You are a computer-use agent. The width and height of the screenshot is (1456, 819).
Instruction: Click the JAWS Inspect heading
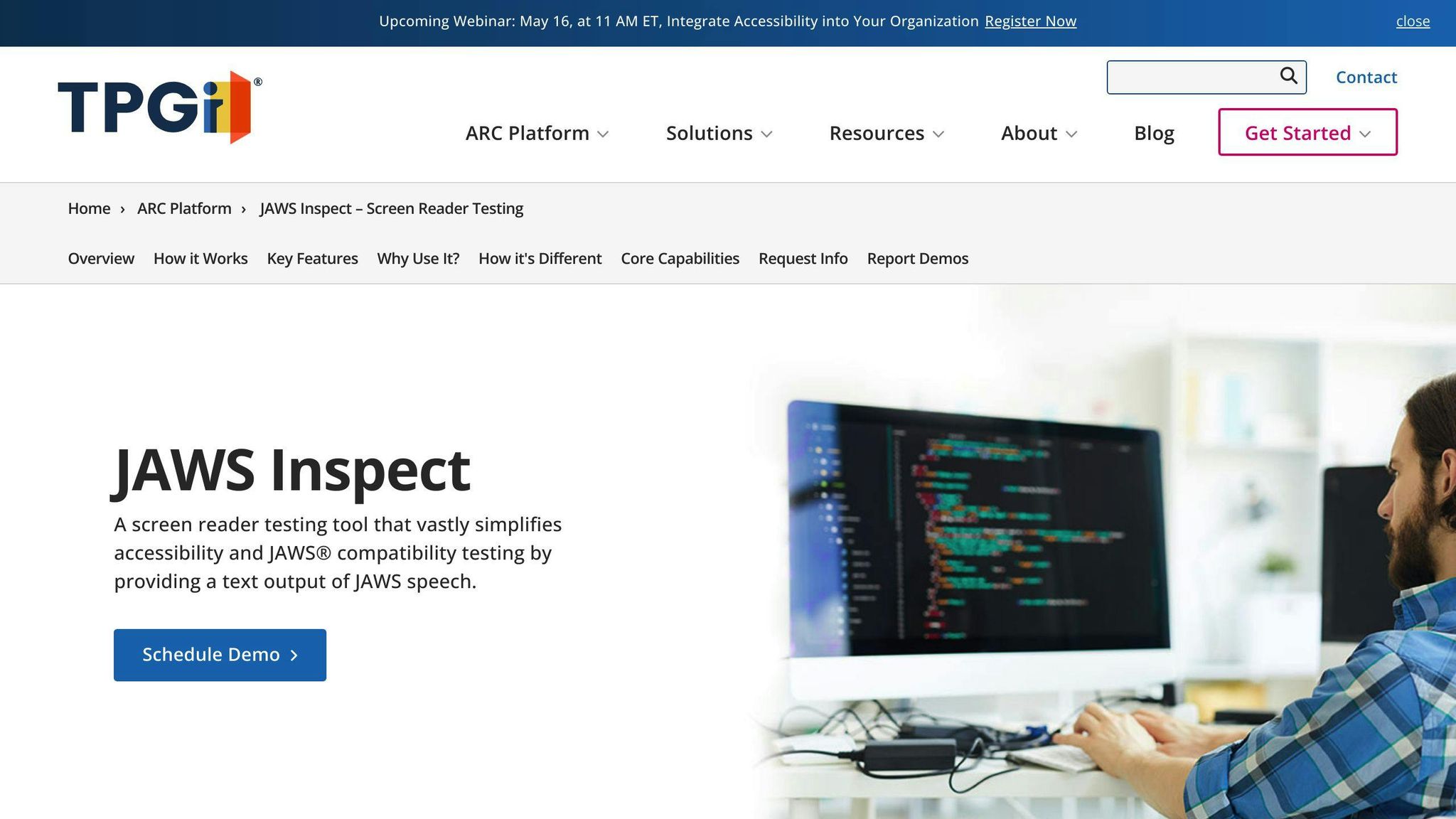pyautogui.click(x=291, y=470)
